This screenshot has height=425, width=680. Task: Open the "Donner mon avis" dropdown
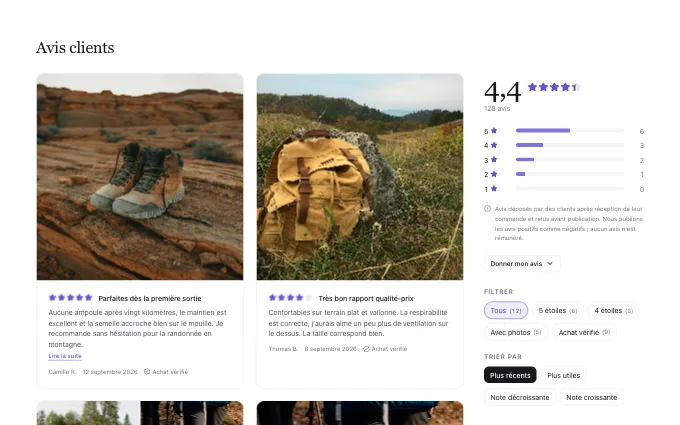pyautogui.click(x=522, y=264)
